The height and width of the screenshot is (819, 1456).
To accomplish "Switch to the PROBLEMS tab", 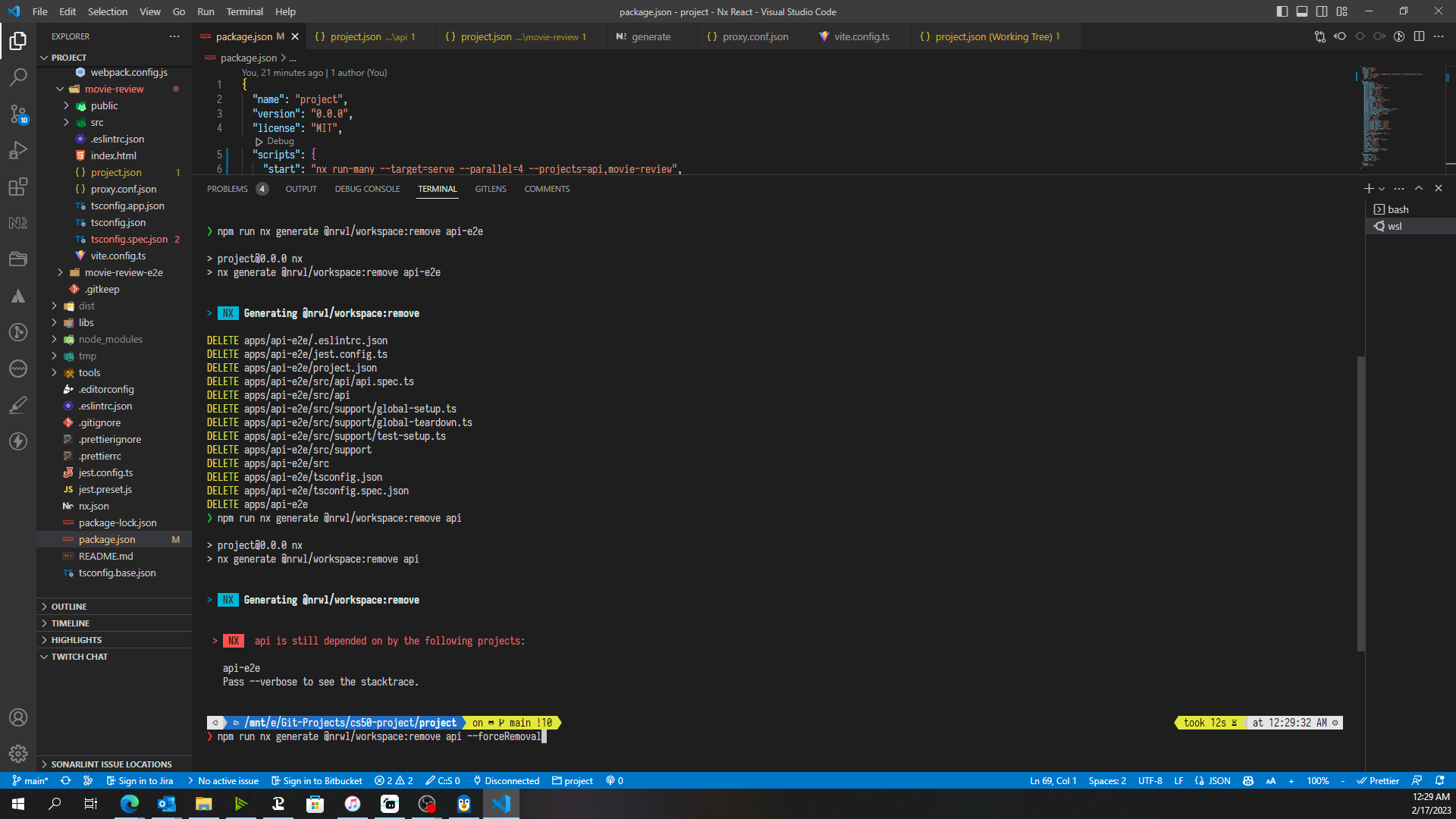I will point(227,189).
